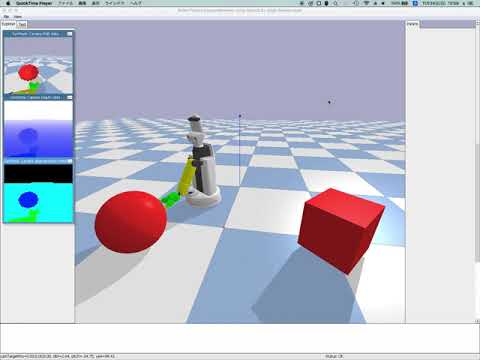Open the ヘルプ menu in the macOS menu bar
Viewport: 480px width, 360px height.
(x=136, y=3)
